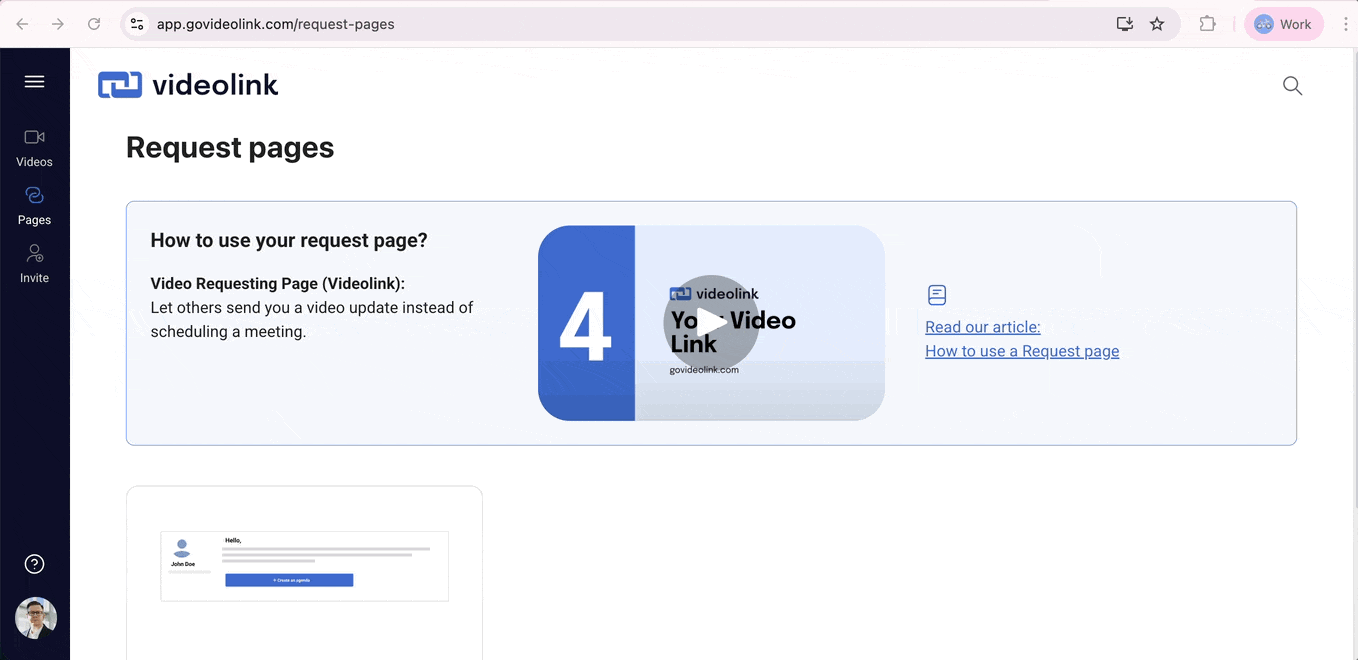Open the Work profile chip
Image resolution: width=1358 pixels, height=660 pixels.
coord(1284,24)
